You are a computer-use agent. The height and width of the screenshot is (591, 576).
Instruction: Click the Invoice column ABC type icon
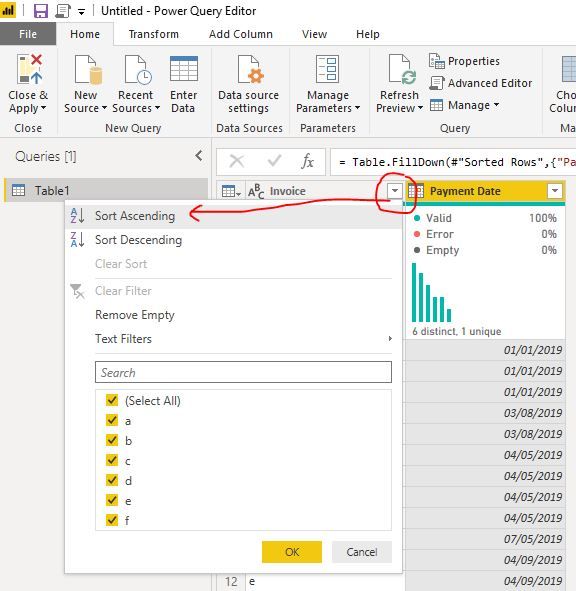click(256, 191)
